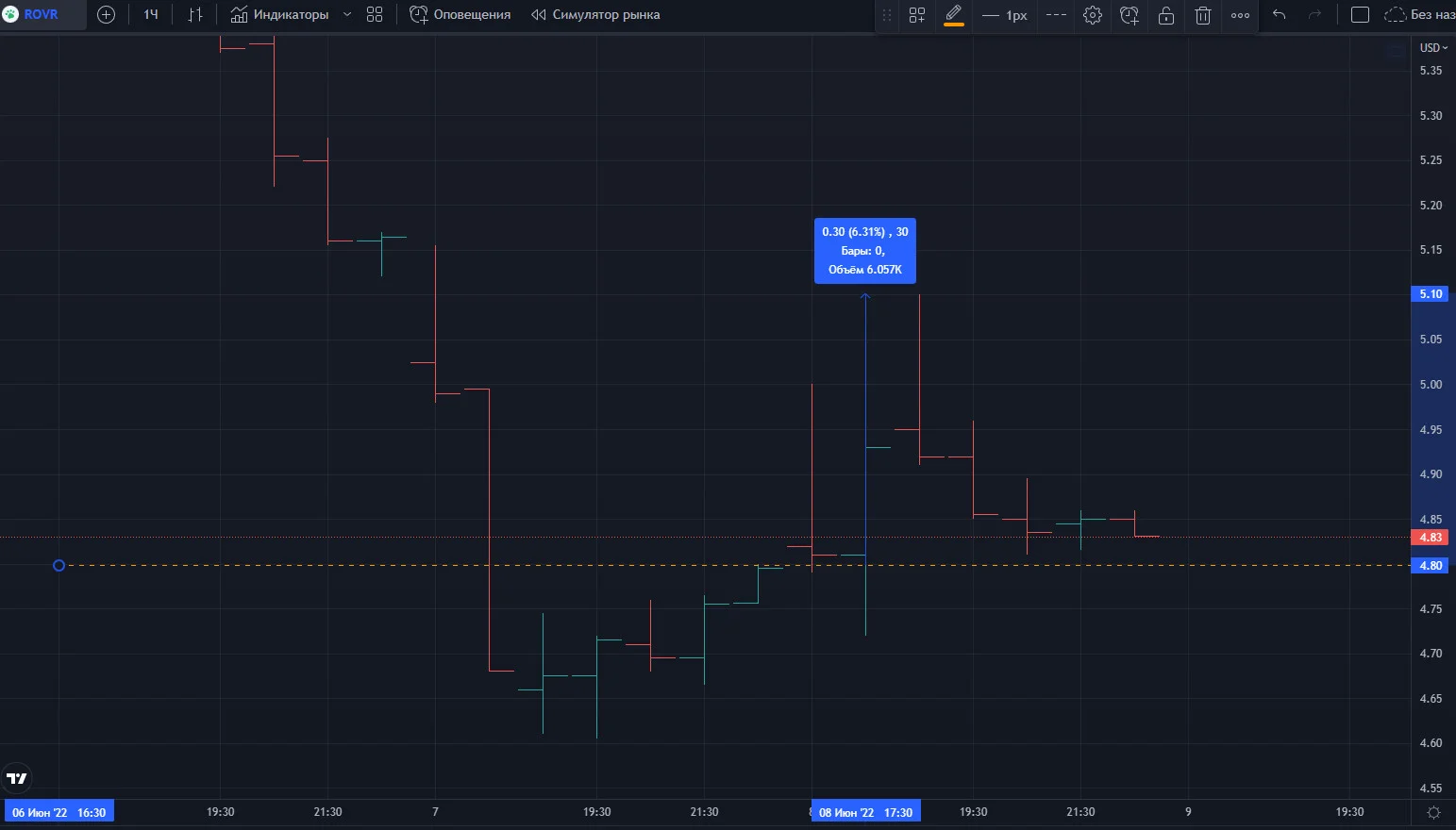
Task: Click the 06 Июн '22 16:30 time label
Action: coord(59,812)
